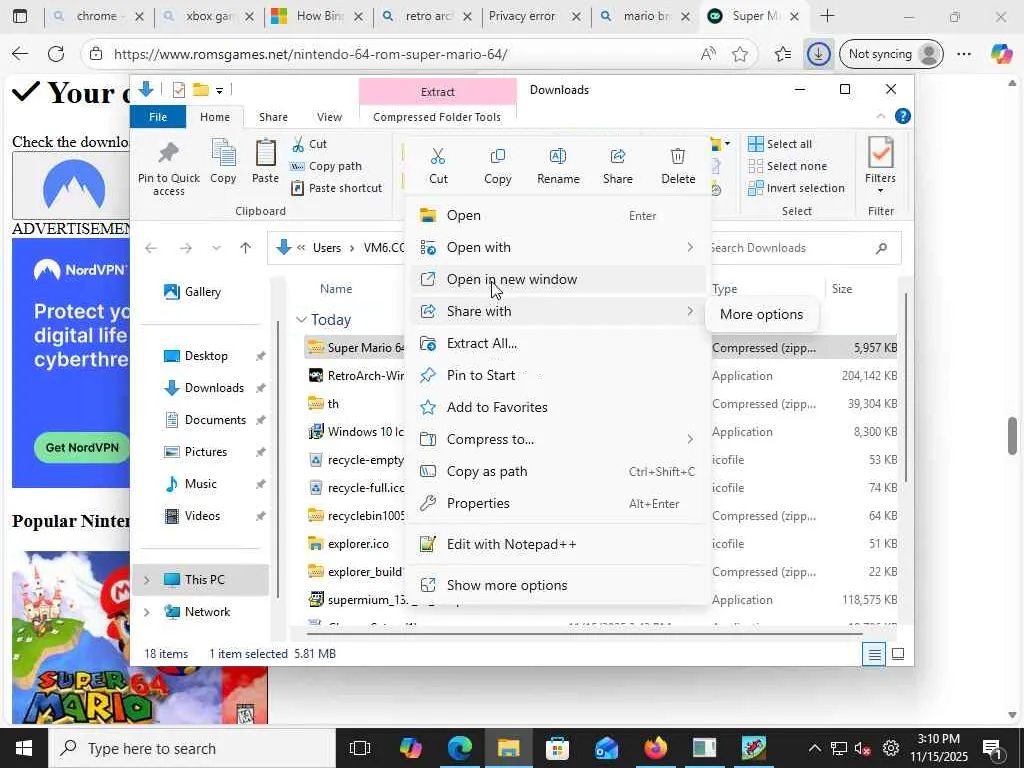1024x768 pixels.
Task: Click Copy path in ribbon
Action: tap(326, 167)
